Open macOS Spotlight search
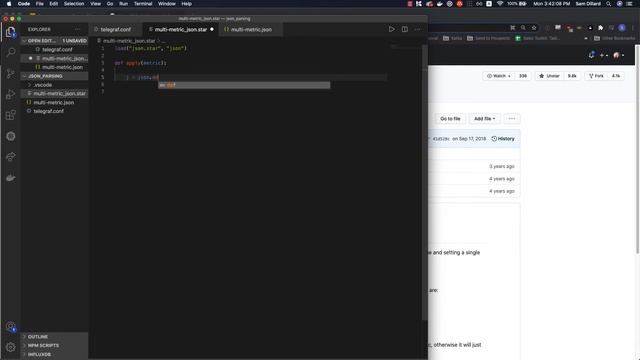 609,4
